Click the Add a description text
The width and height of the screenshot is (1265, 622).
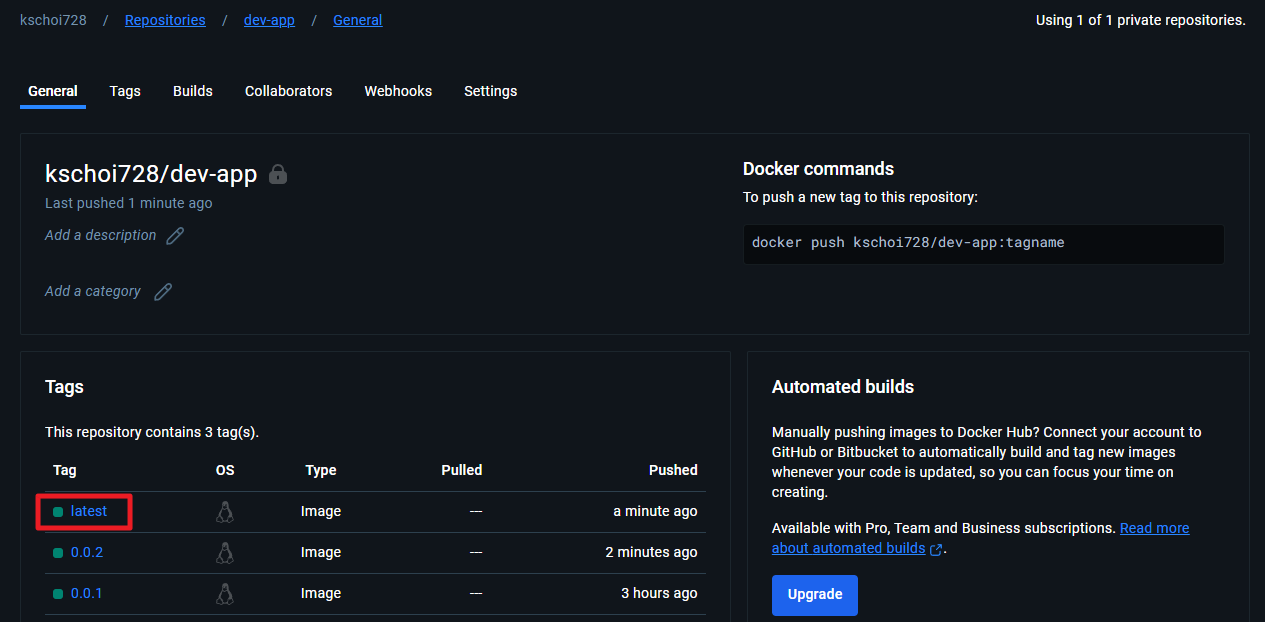pos(101,236)
